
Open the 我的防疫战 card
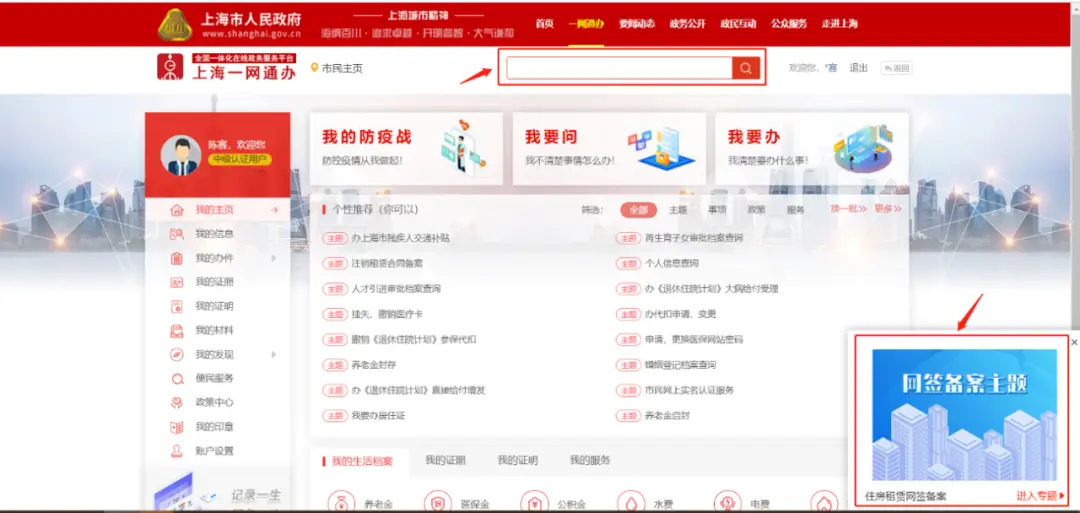[x=406, y=149]
